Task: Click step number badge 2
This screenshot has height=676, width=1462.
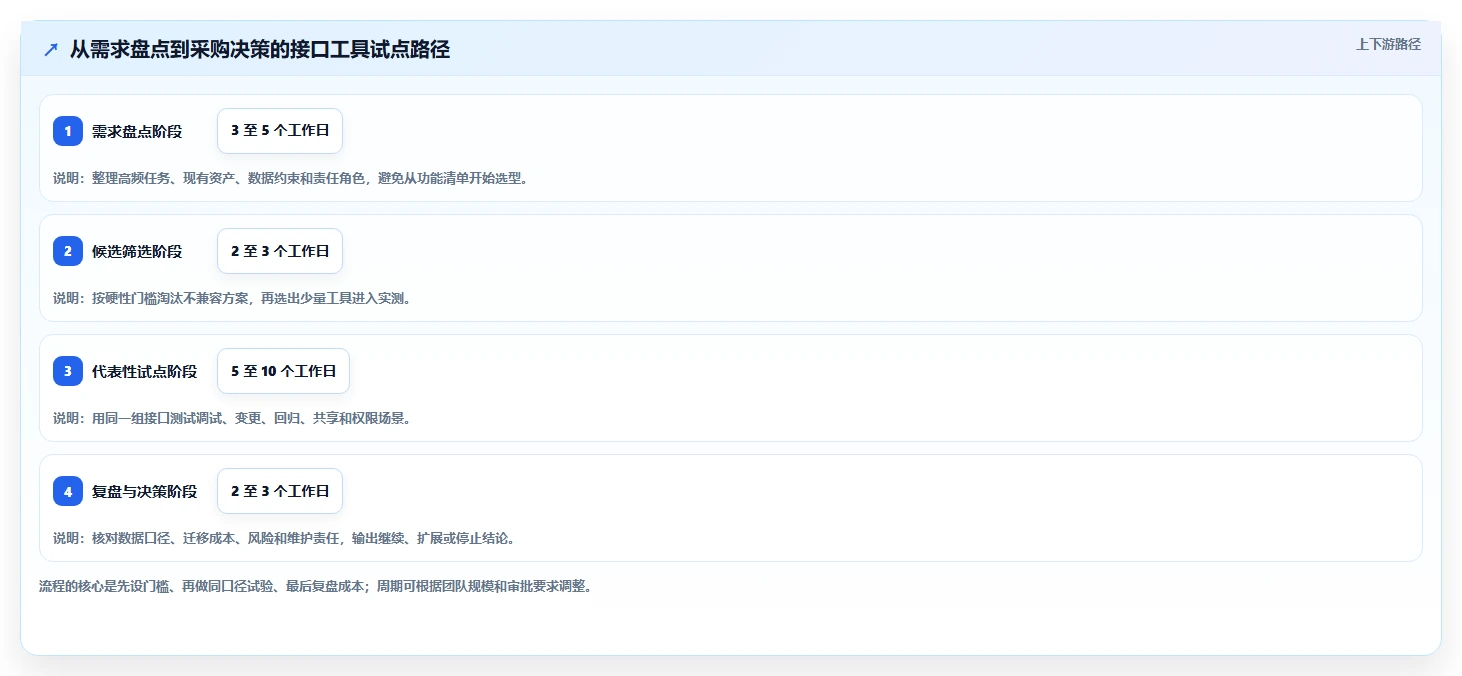Action: pos(68,251)
